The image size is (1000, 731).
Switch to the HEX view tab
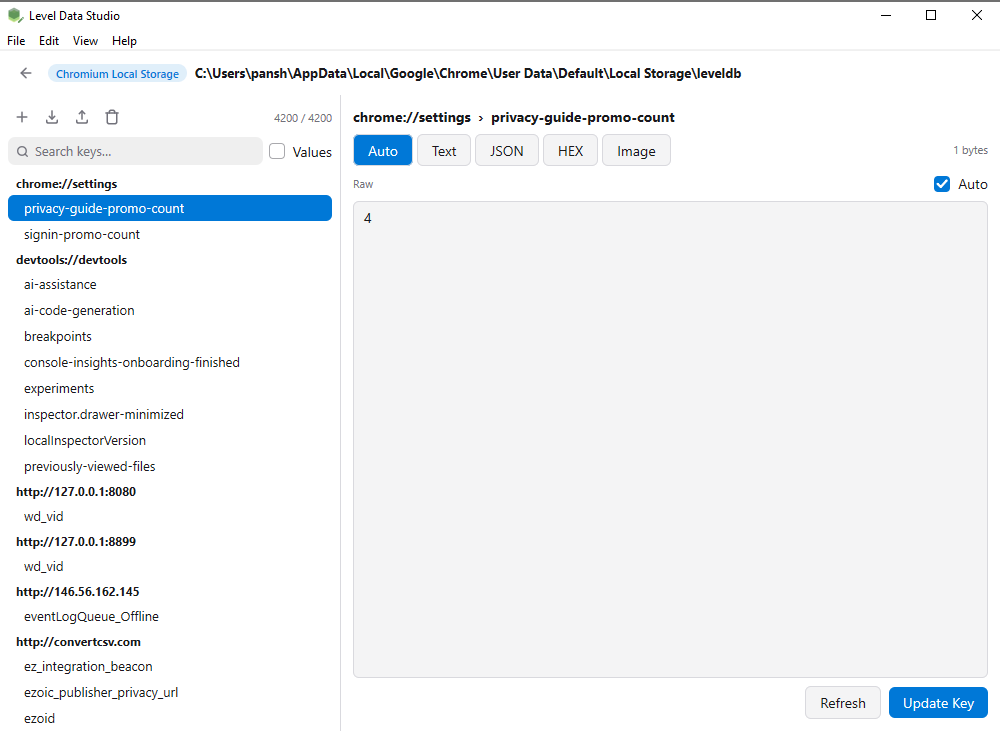point(570,151)
